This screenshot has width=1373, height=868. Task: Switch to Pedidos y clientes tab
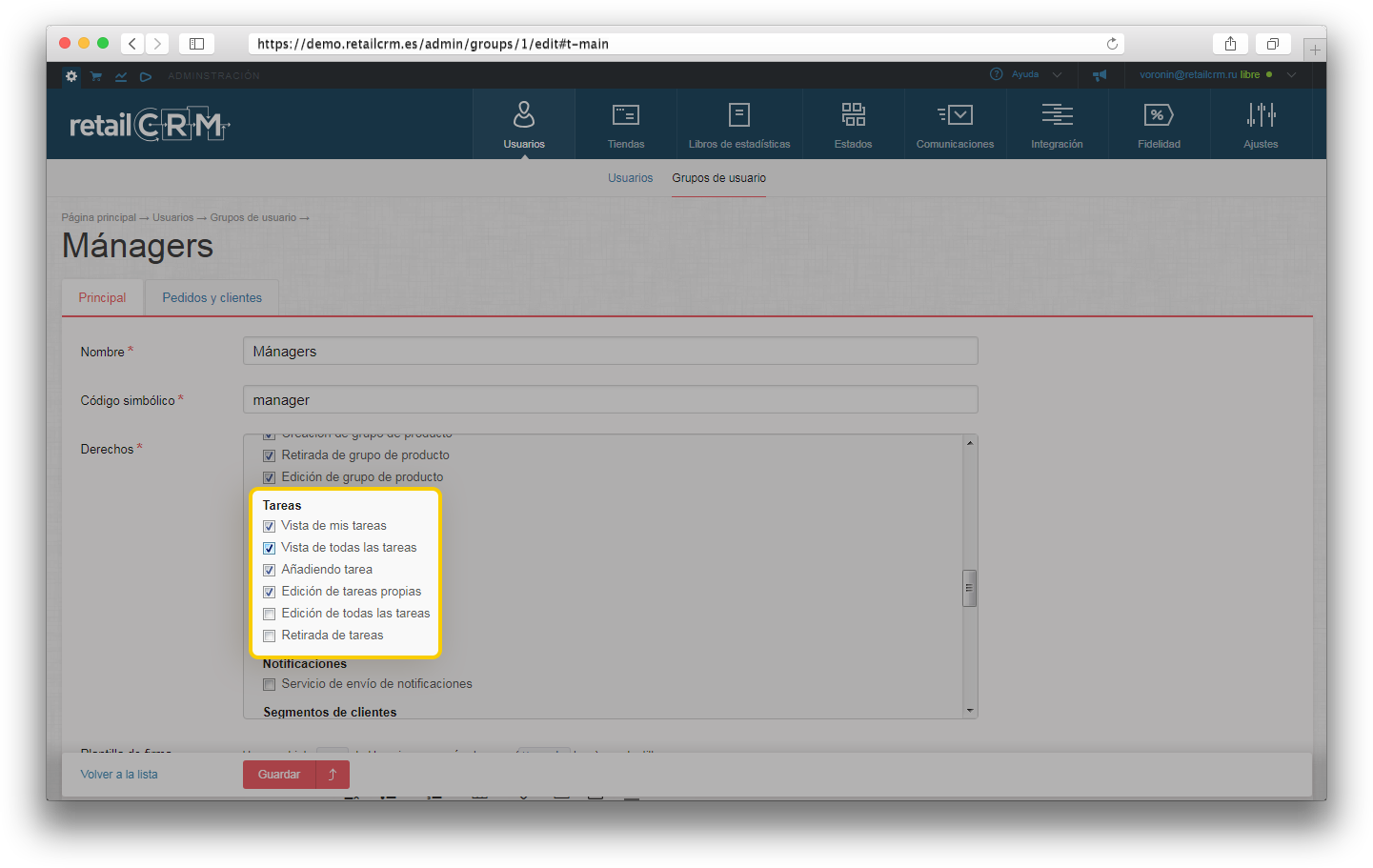point(212,297)
